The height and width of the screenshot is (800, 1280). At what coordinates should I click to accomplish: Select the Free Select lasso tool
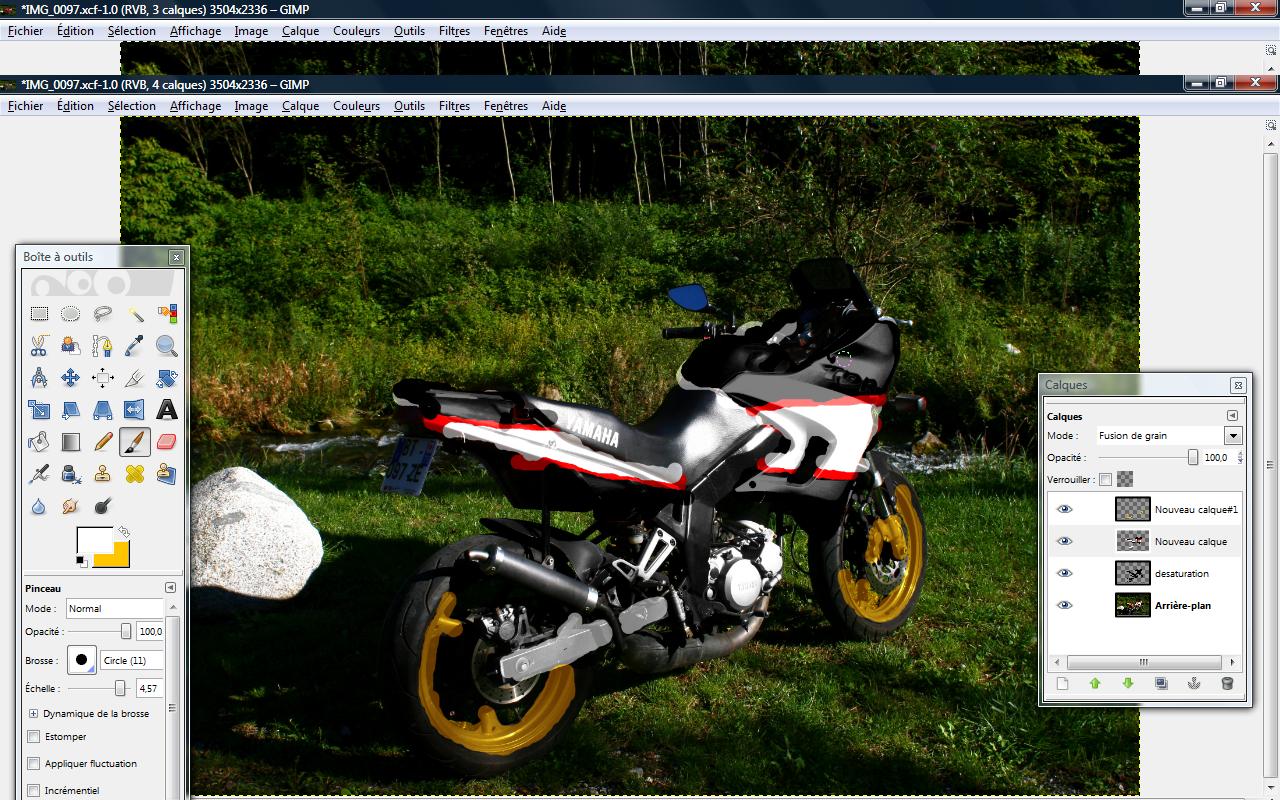tap(103, 314)
